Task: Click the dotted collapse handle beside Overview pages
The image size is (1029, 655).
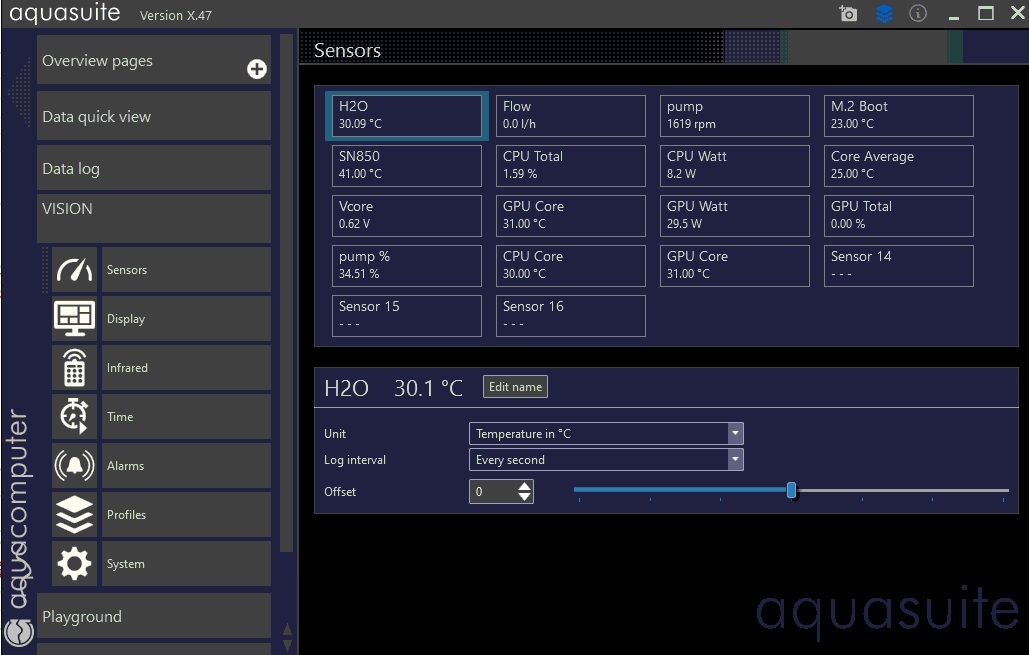Action: tap(20, 92)
